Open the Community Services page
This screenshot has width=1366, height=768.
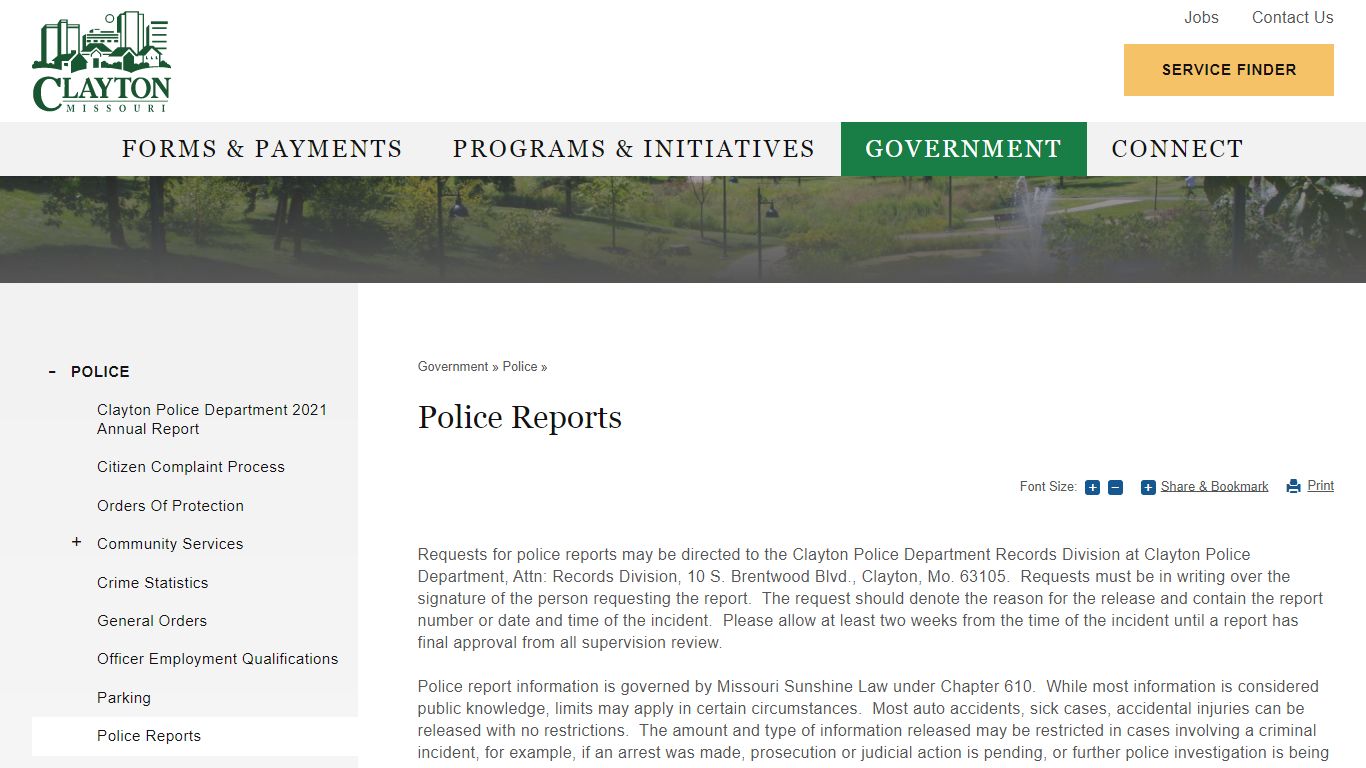click(170, 544)
